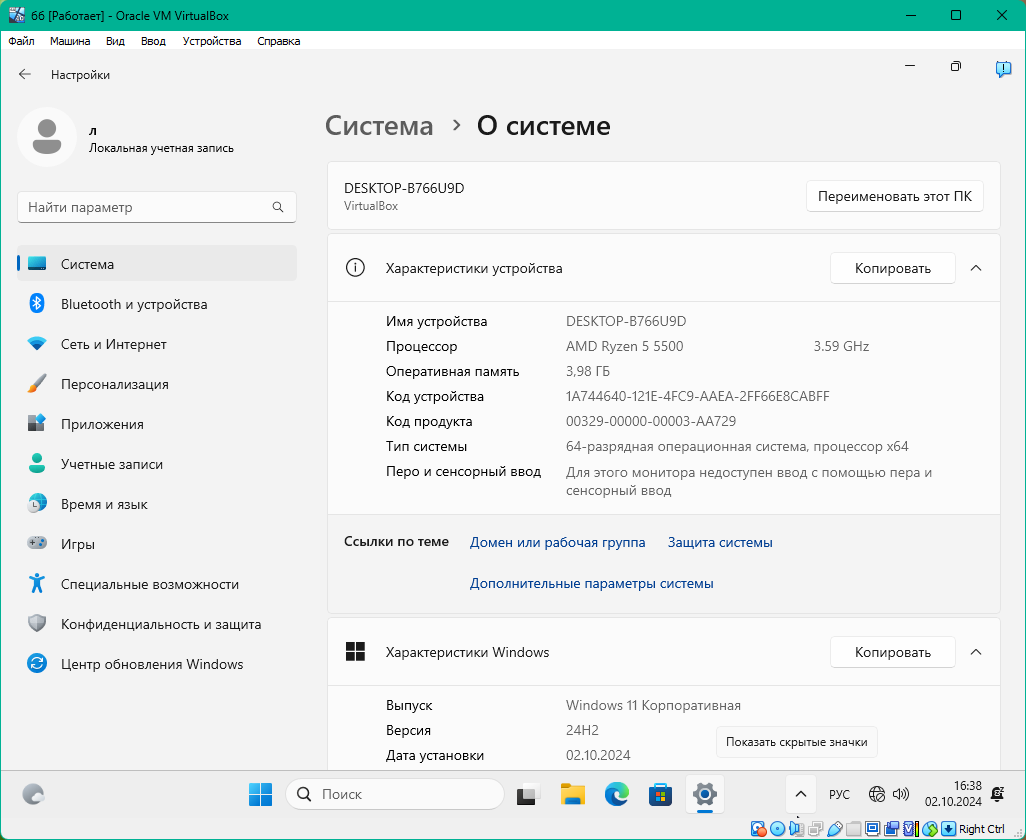Screen dimensions: 1026x840
Task: Click the Windows Start button
Action: [x=260, y=794]
